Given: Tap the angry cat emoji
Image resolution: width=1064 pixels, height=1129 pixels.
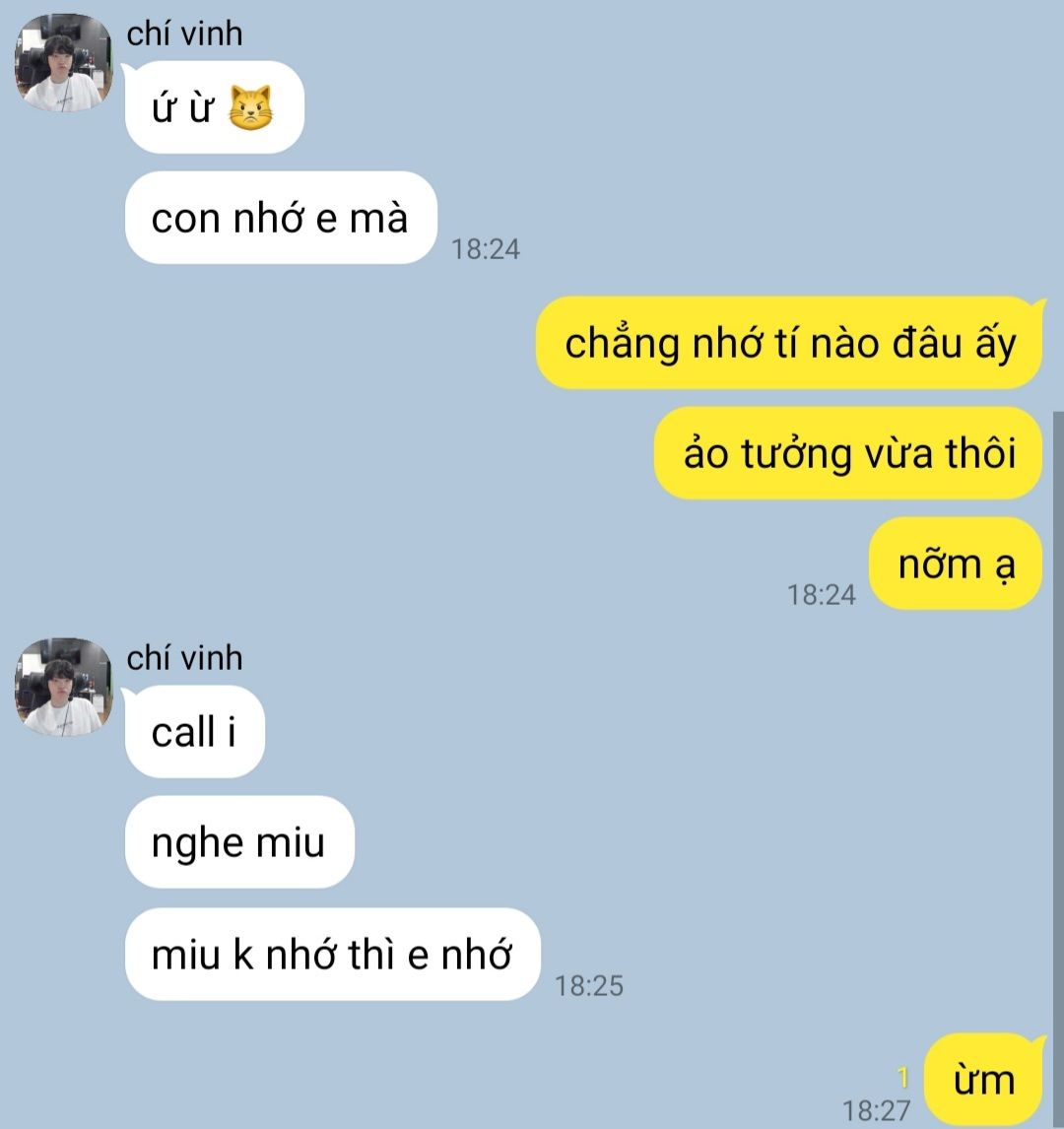Looking at the screenshot, I should 250,108.
